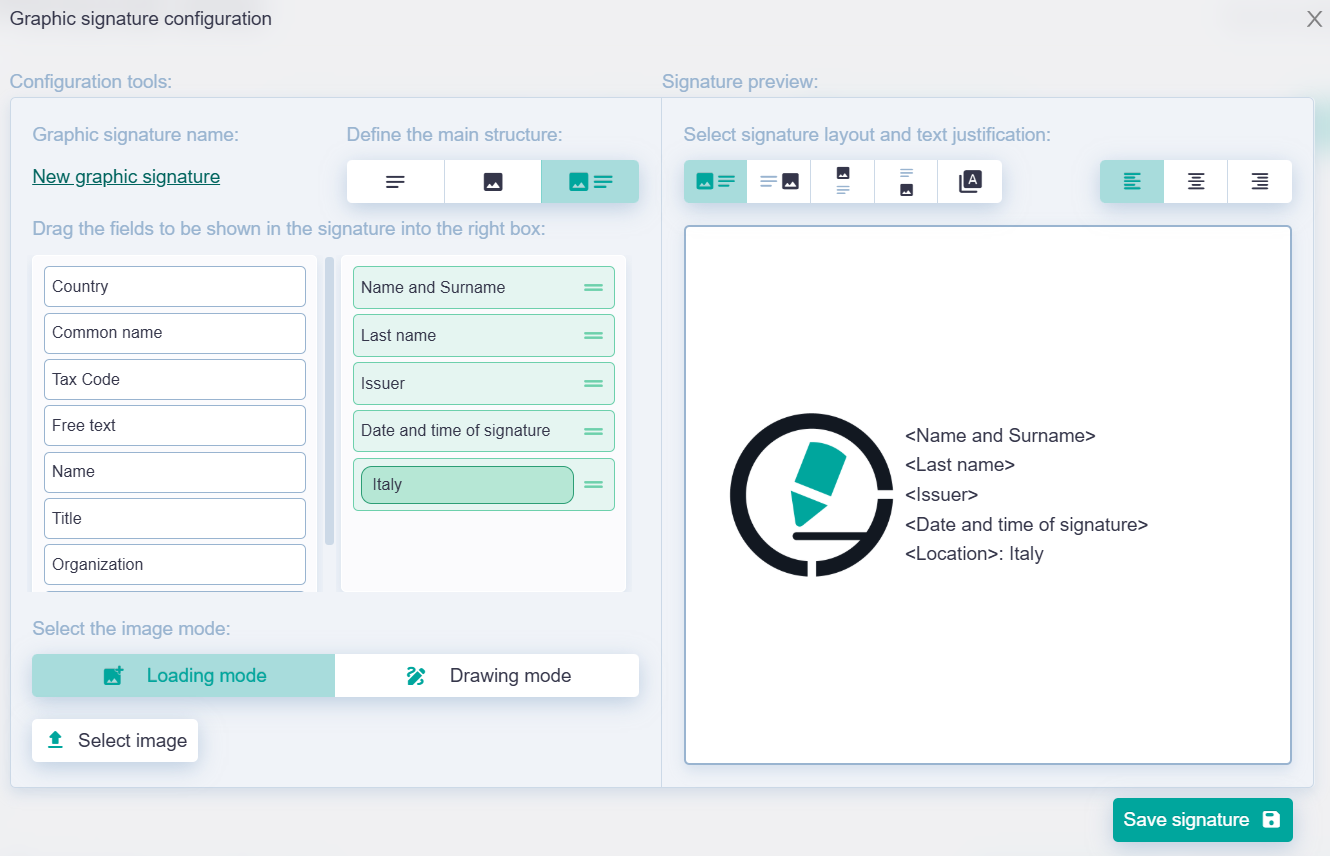Set center text justification

1196,182
